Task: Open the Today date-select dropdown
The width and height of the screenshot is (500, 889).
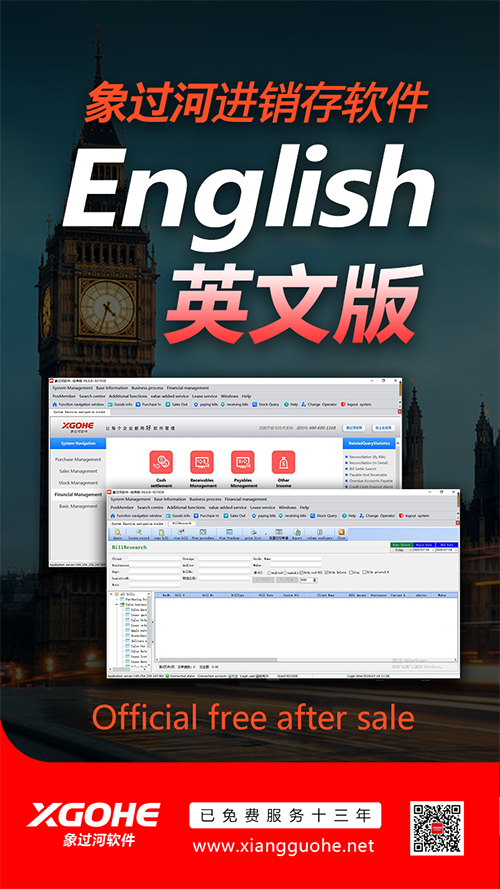Action: [x=401, y=550]
